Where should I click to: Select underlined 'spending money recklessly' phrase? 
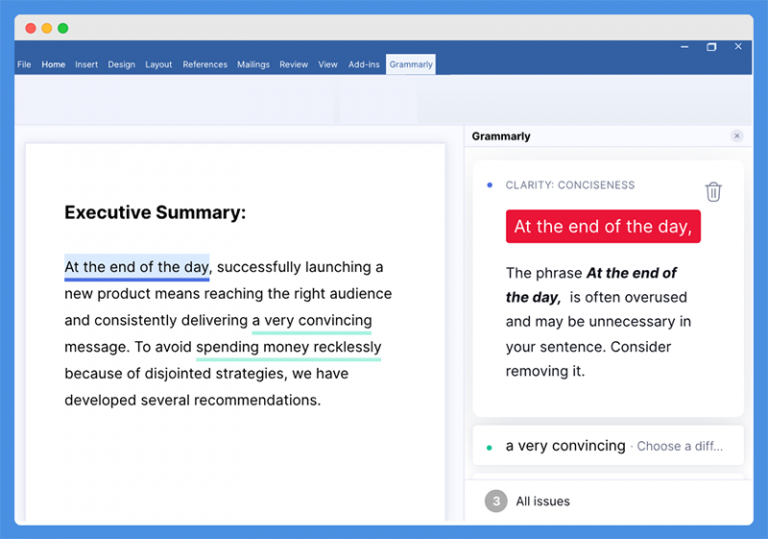288,347
